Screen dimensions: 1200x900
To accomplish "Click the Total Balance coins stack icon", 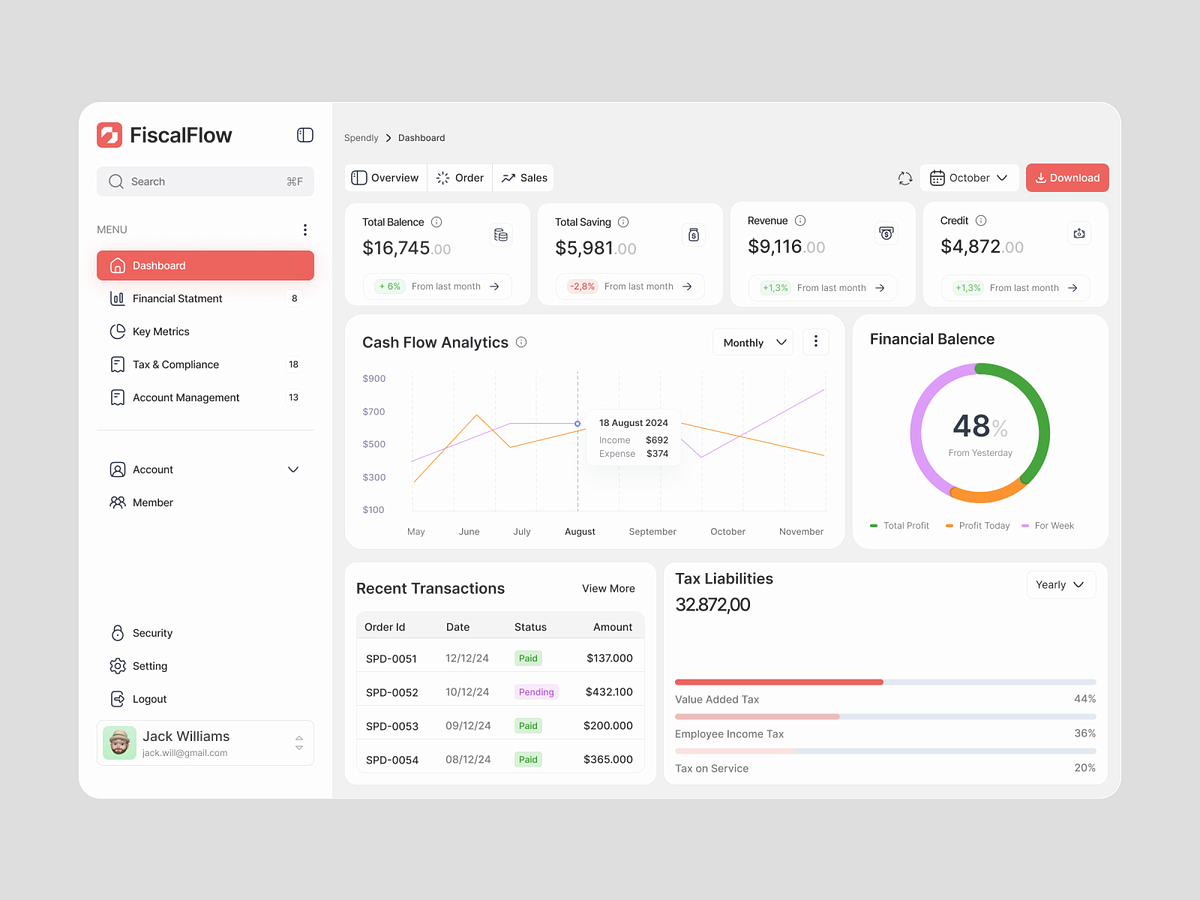I will (501, 235).
